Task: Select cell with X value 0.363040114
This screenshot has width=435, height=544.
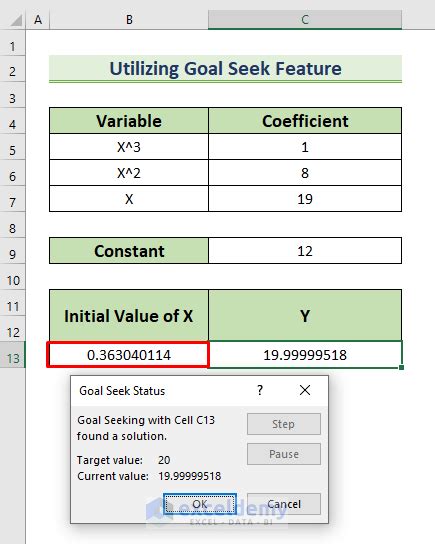Action: [x=129, y=355]
